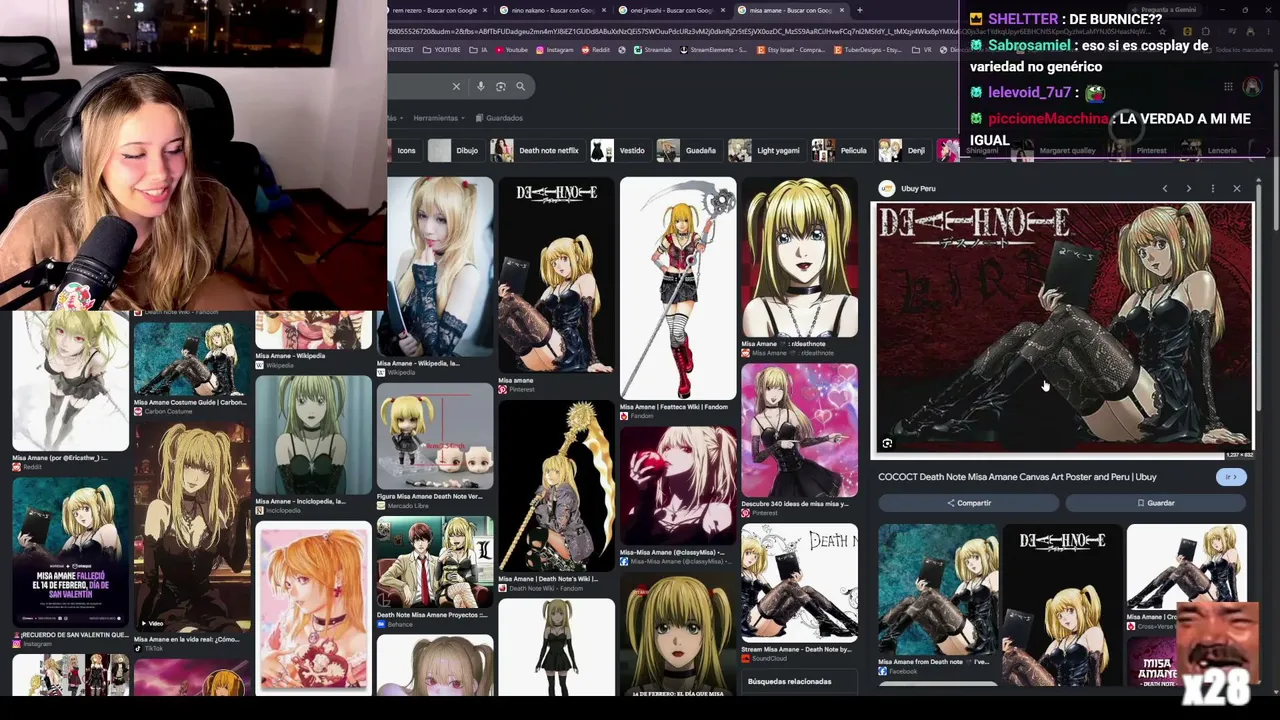Open 'Misa Amane from Death note' related image

[x=937, y=590]
